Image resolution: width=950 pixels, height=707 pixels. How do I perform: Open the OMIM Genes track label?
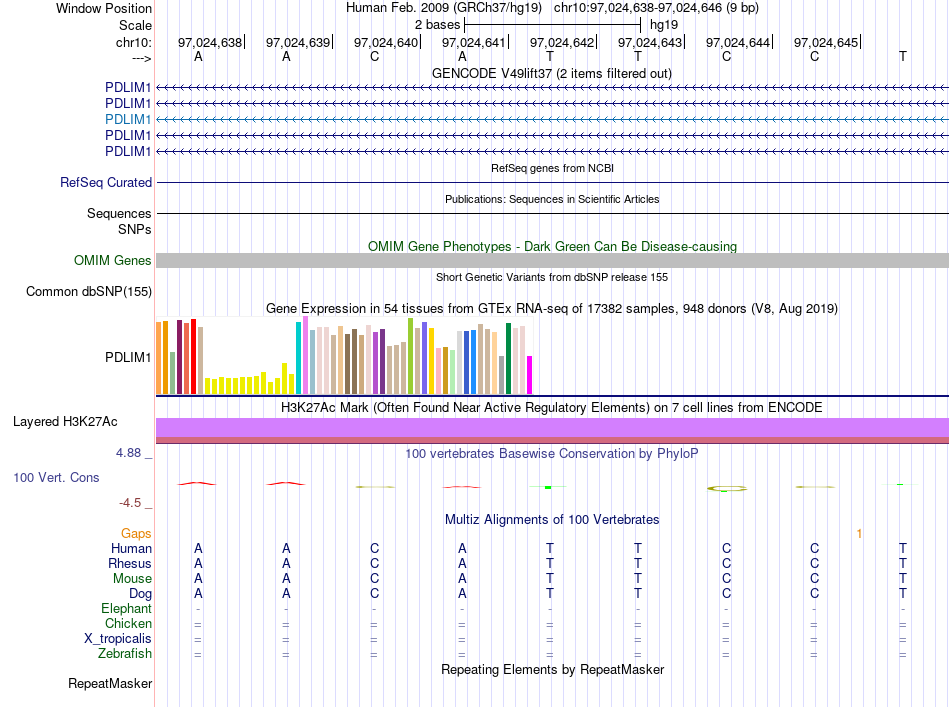(x=113, y=261)
